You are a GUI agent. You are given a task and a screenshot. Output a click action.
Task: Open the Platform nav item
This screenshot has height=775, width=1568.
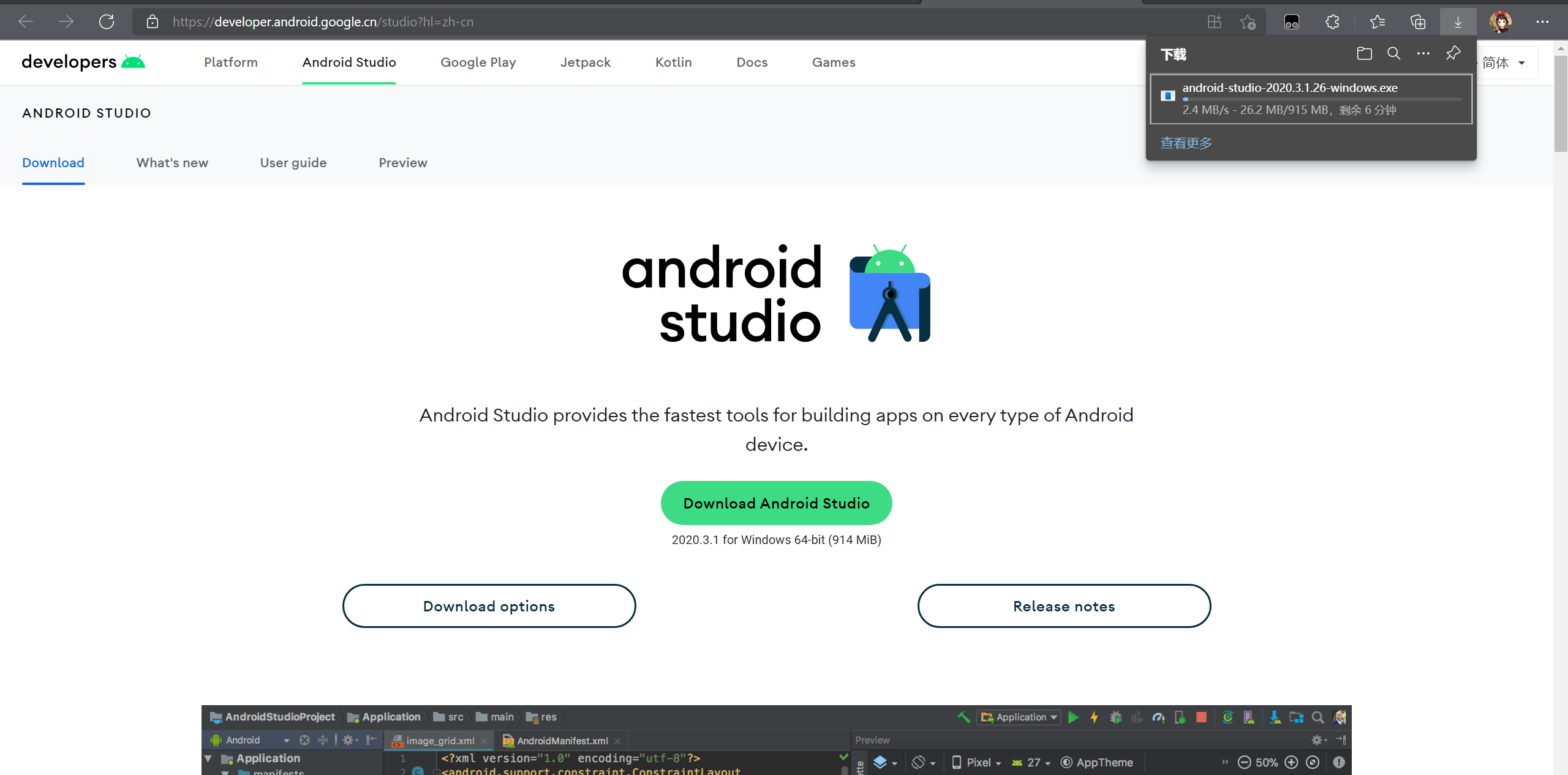click(231, 62)
